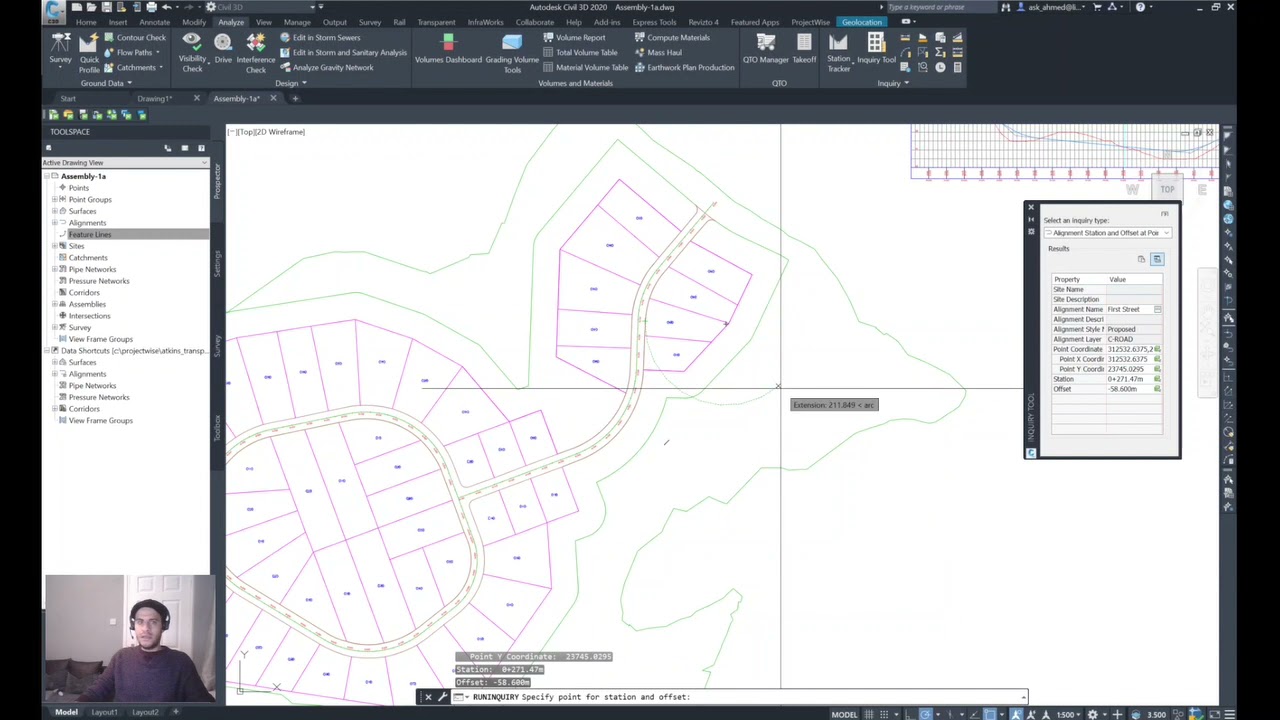Open the Active Drawing View dropdown
The height and width of the screenshot is (720, 1280).
(125, 162)
